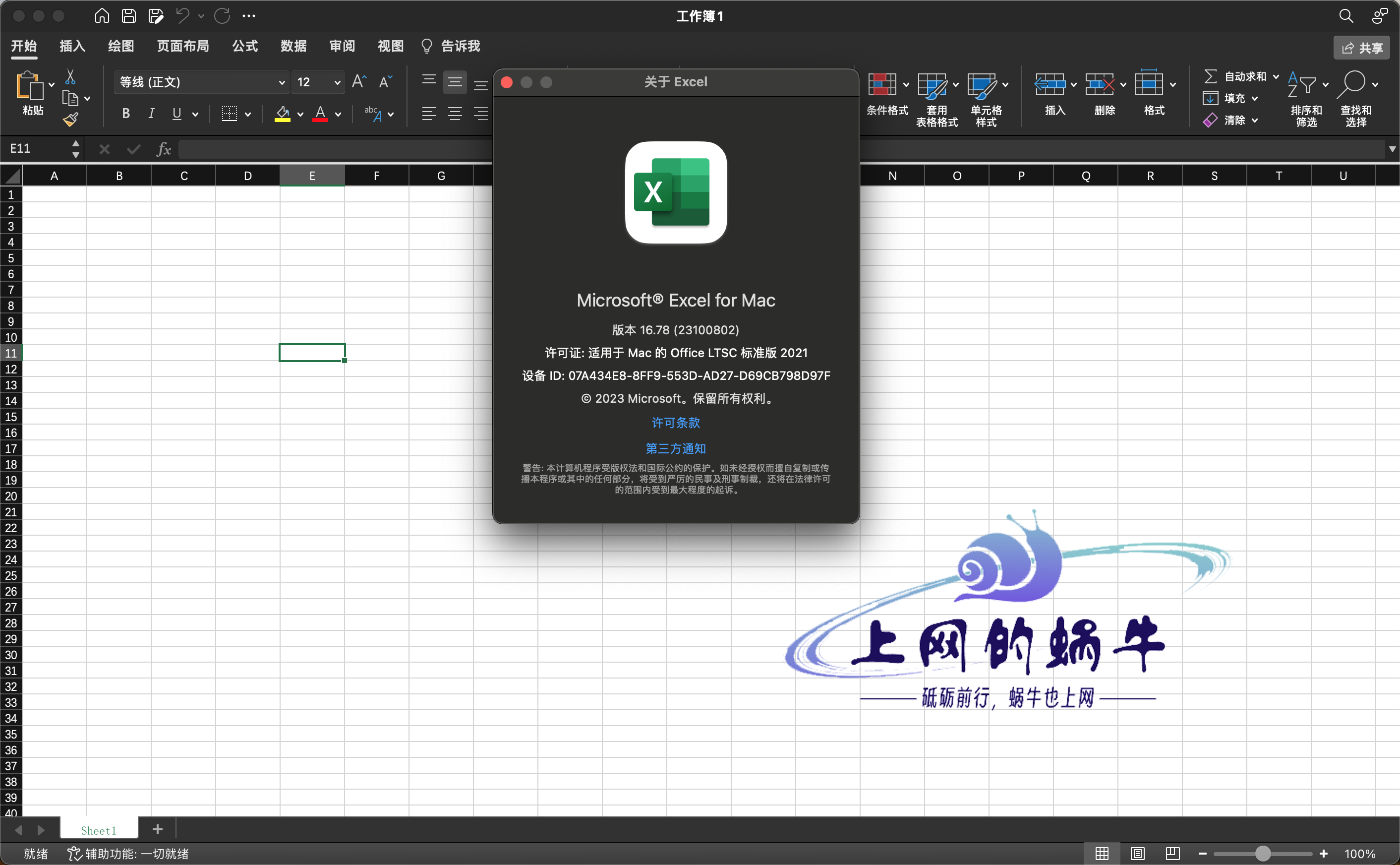Click the Borders icon
Viewport: 1400px width, 865px height.
pyautogui.click(x=229, y=114)
